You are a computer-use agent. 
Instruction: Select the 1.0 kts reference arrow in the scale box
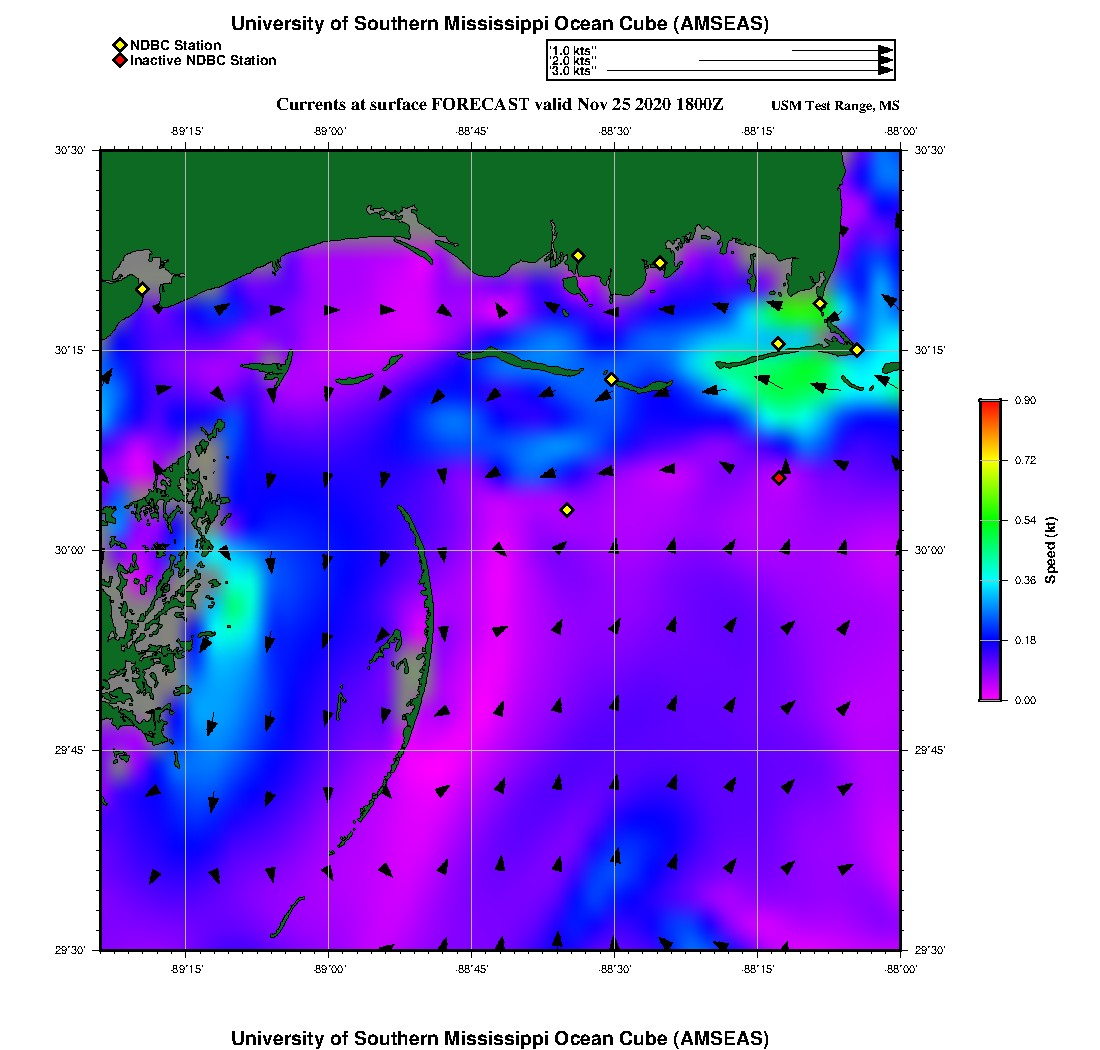[x=840, y=50]
